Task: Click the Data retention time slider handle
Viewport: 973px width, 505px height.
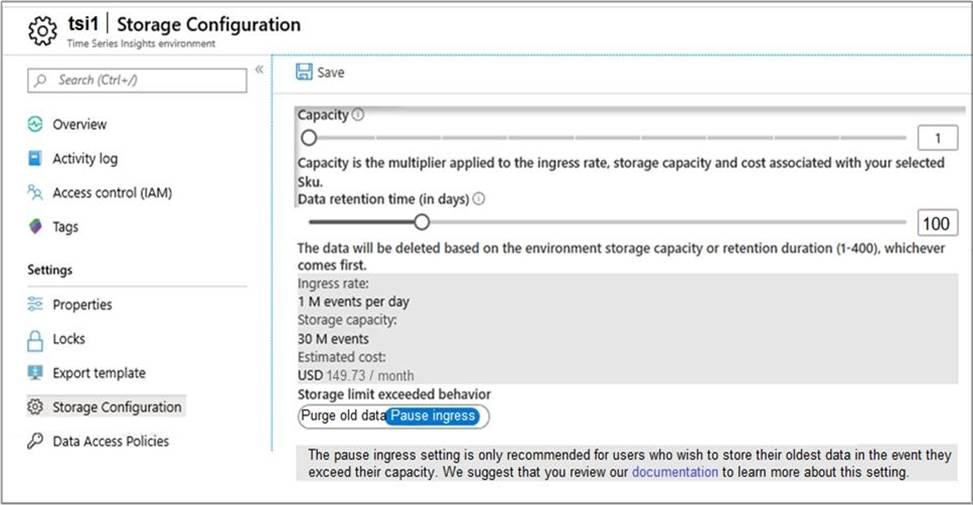Action: (422, 222)
